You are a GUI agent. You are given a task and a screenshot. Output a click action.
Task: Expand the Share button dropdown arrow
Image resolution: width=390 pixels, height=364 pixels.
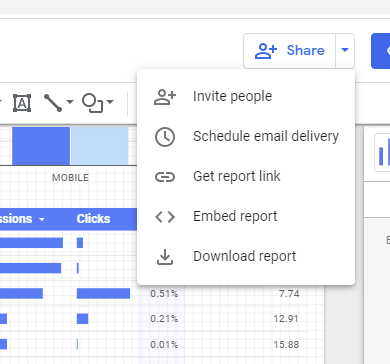click(345, 51)
